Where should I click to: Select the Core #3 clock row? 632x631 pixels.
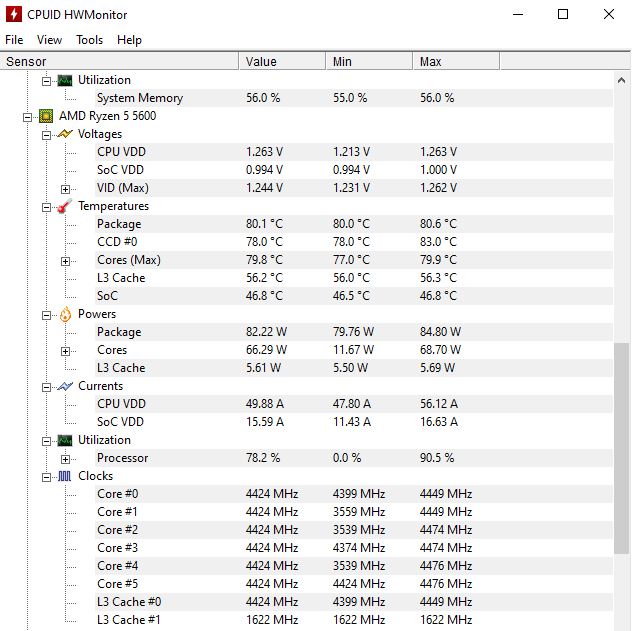tap(354, 548)
